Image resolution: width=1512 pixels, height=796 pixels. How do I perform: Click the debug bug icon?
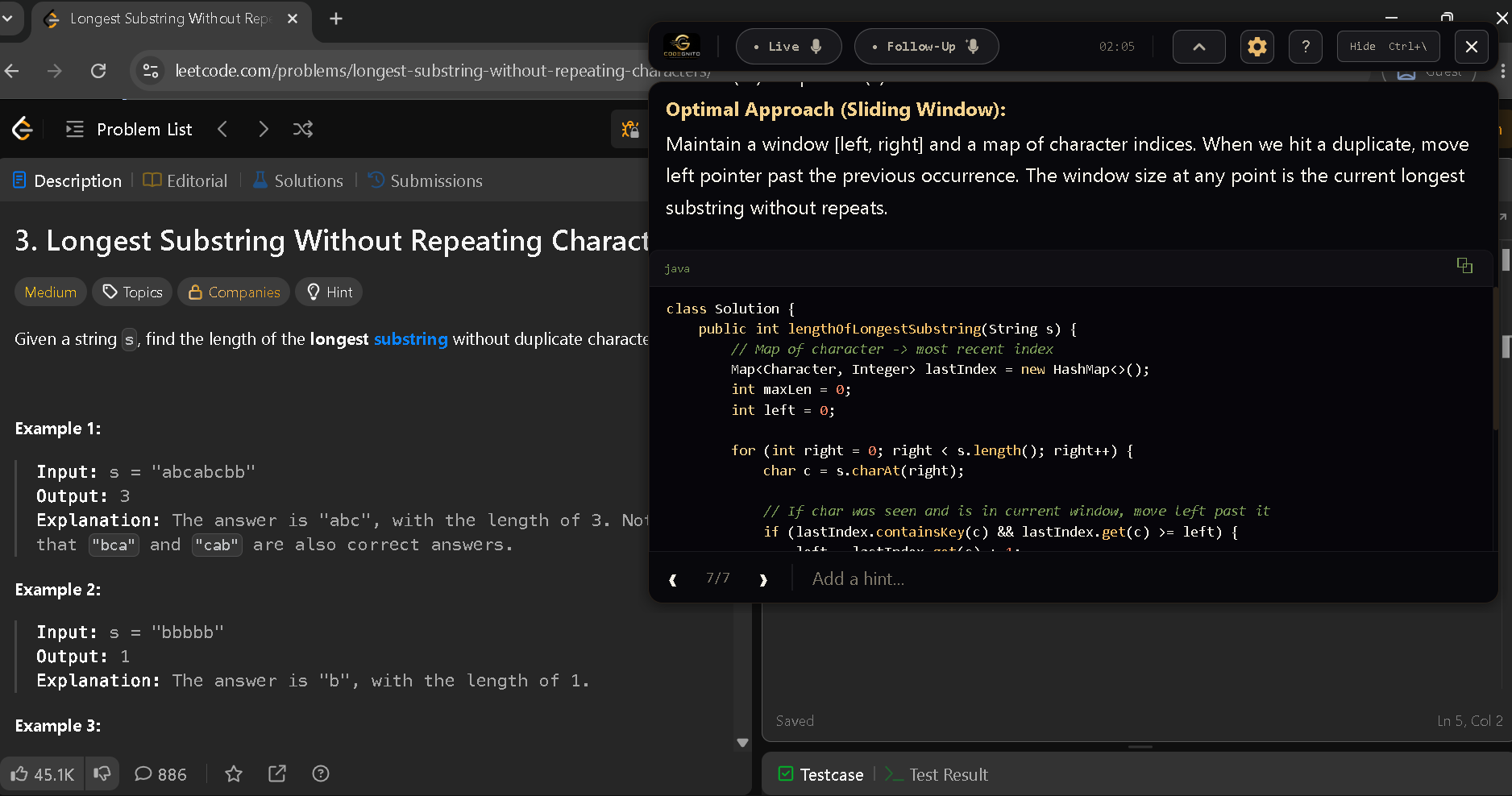(629, 129)
